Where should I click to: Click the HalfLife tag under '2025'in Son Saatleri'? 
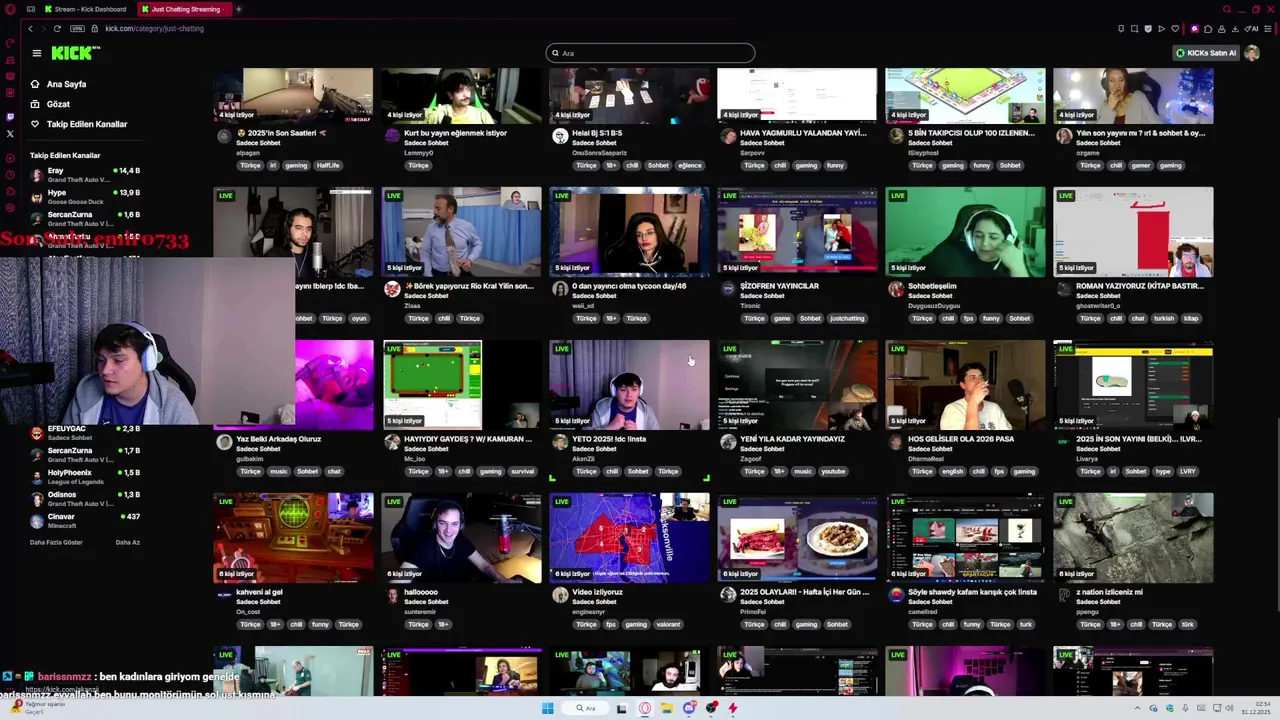pos(328,165)
